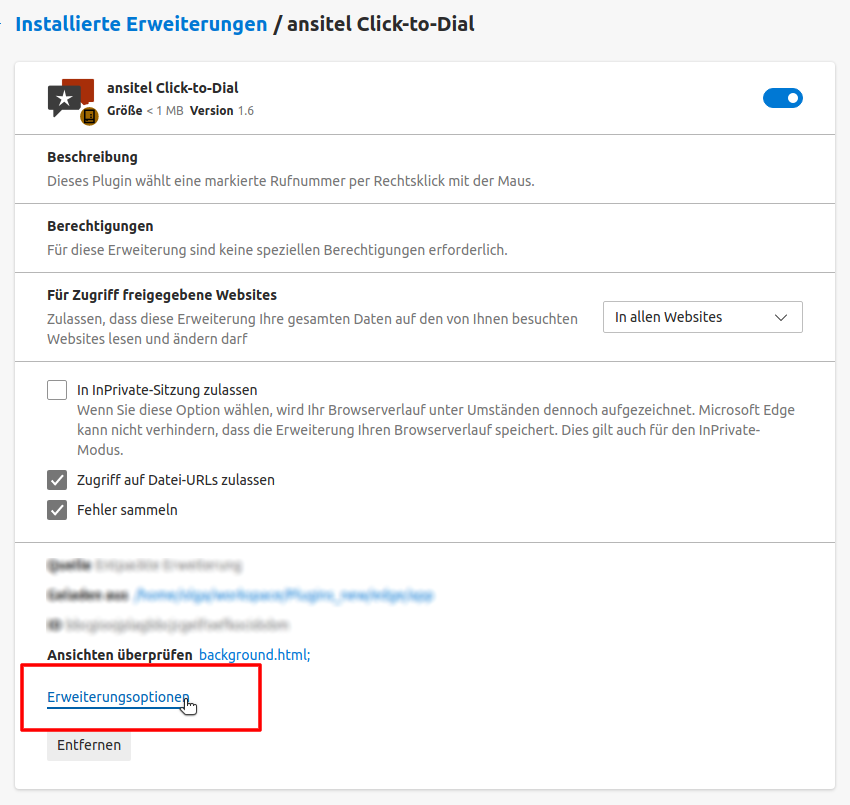Open the background.html view link
Image resolution: width=850 pixels, height=805 pixels.
[255, 655]
